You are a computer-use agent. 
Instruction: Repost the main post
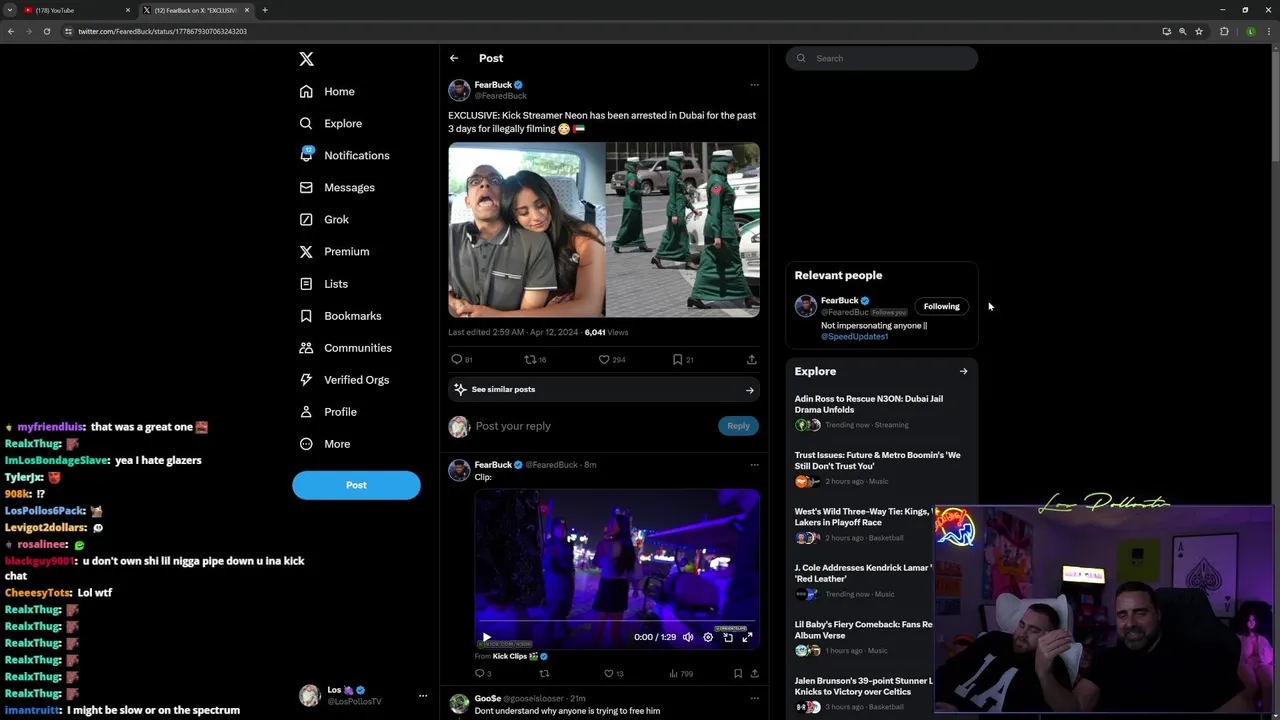pyautogui.click(x=531, y=359)
